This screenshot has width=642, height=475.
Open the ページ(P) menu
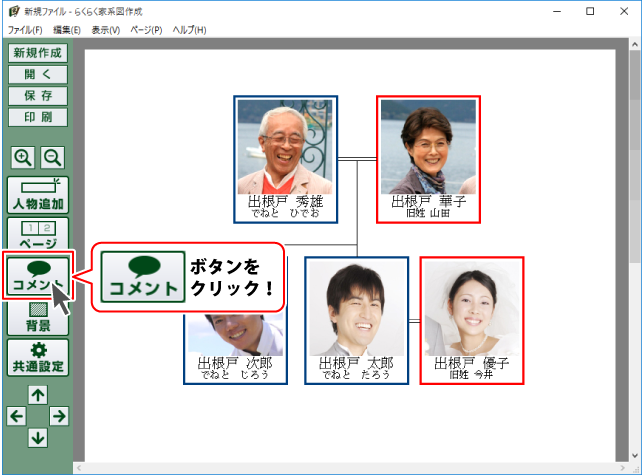(x=146, y=30)
